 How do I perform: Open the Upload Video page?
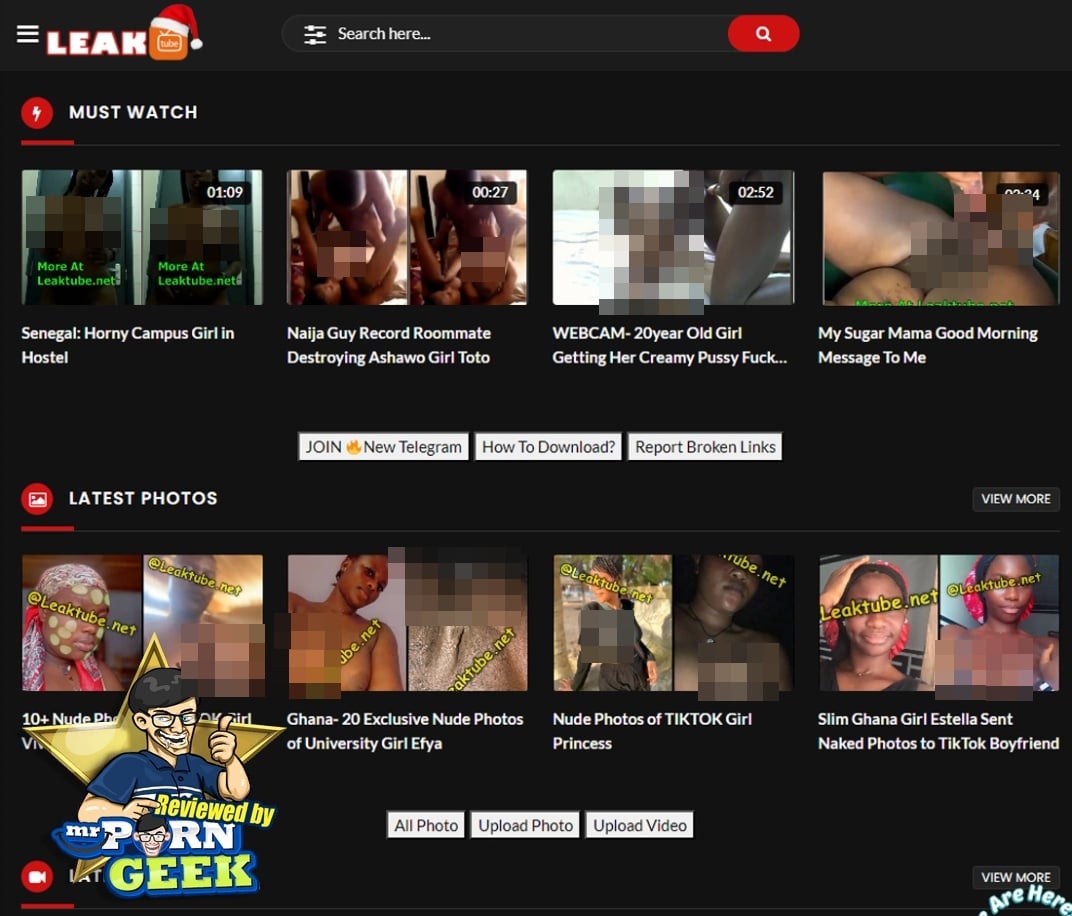click(639, 825)
